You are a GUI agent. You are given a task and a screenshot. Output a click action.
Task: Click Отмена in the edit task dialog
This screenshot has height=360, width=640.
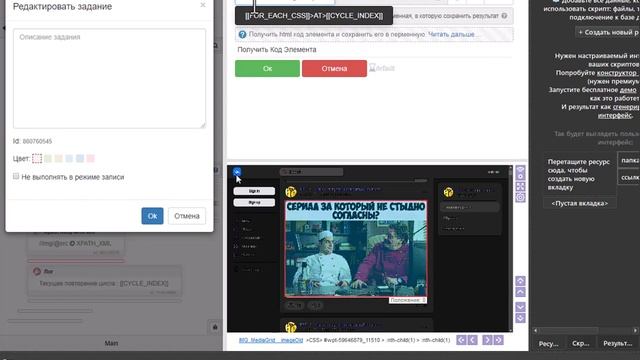[187, 216]
